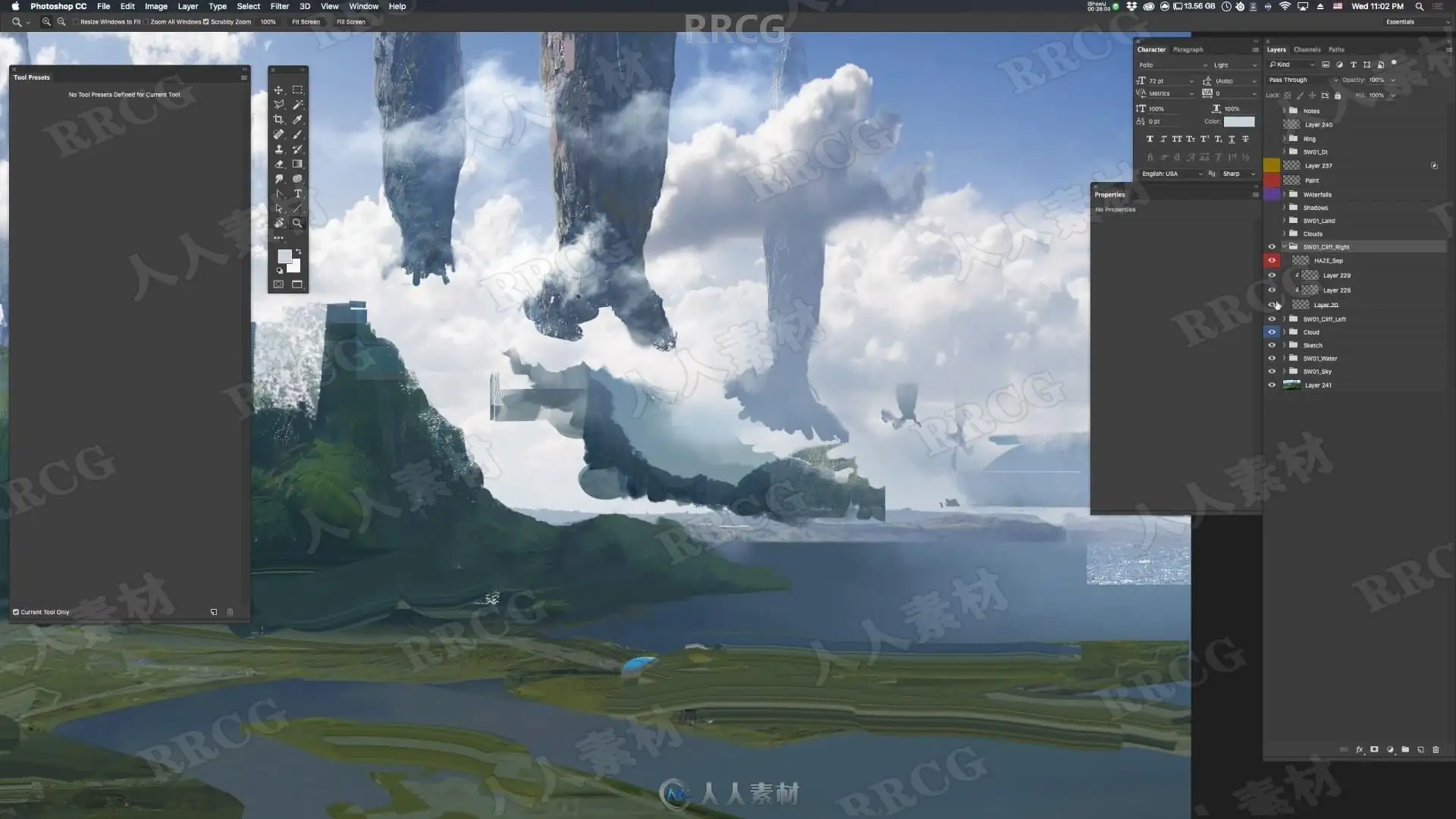
Task: Click the delete layer trash icon
Action: pyautogui.click(x=1436, y=749)
